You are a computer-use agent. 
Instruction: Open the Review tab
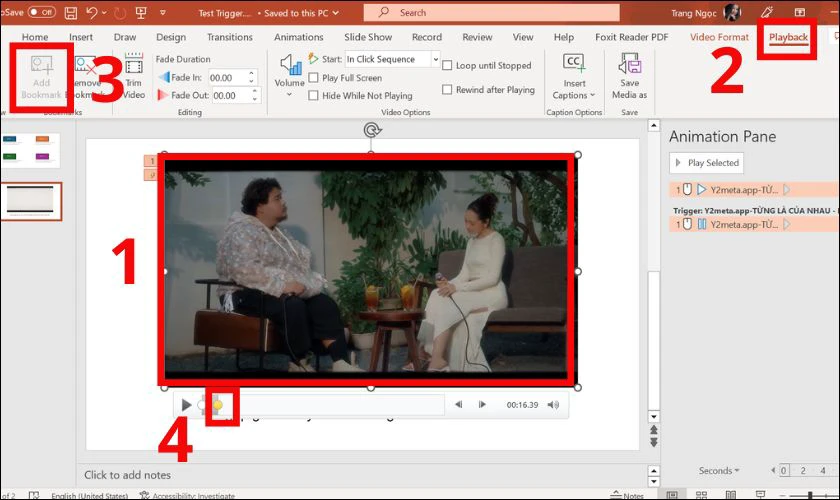click(x=477, y=37)
